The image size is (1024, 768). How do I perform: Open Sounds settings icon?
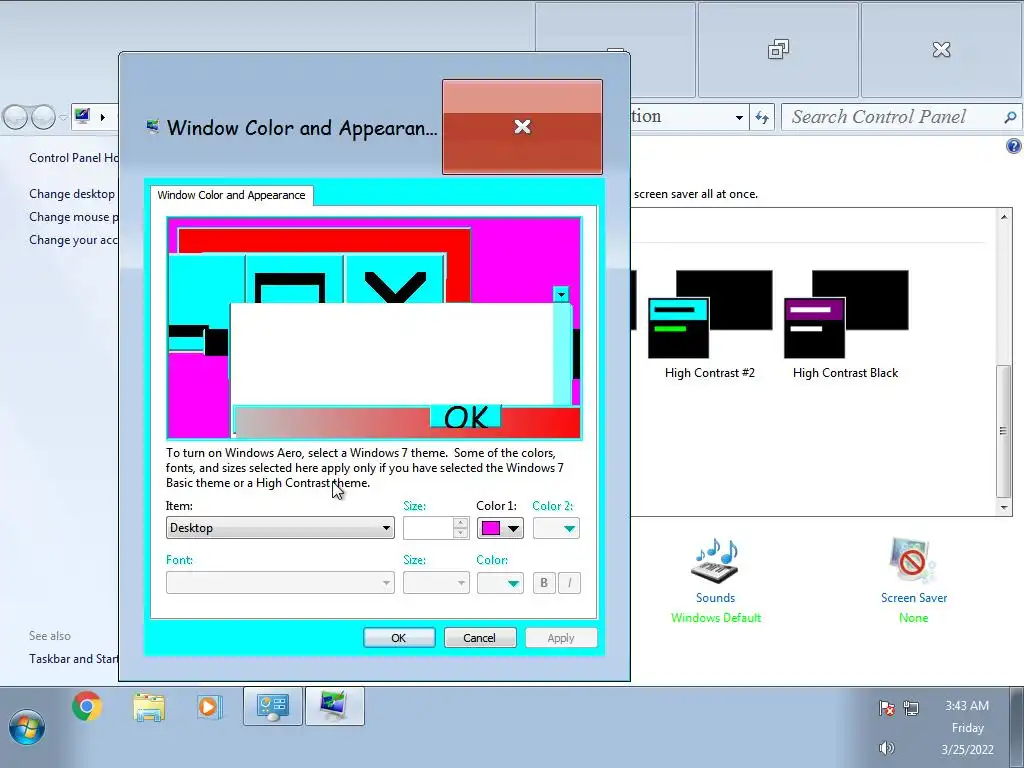(x=715, y=561)
